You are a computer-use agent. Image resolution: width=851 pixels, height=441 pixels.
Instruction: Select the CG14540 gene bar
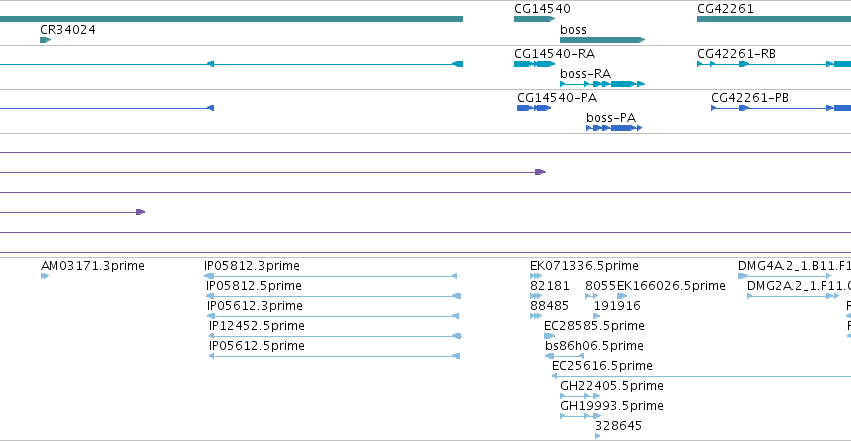[x=534, y=19]
